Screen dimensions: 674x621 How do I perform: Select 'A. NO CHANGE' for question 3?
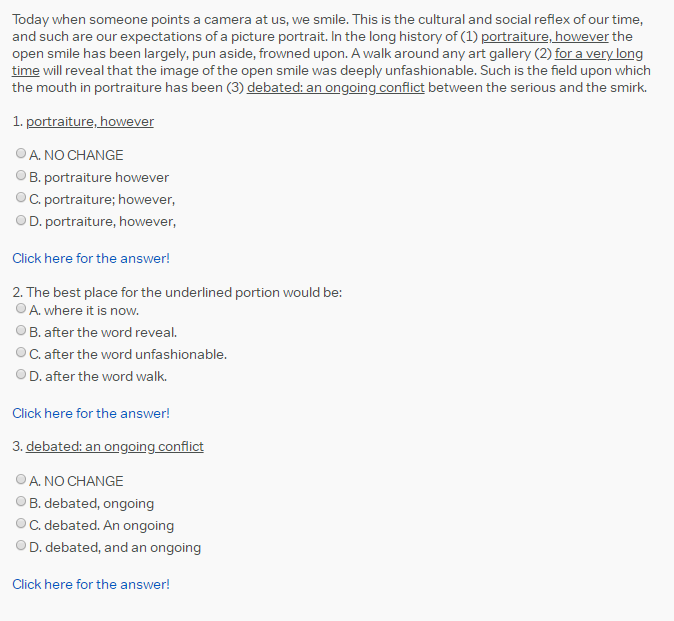tap(21, 479)
